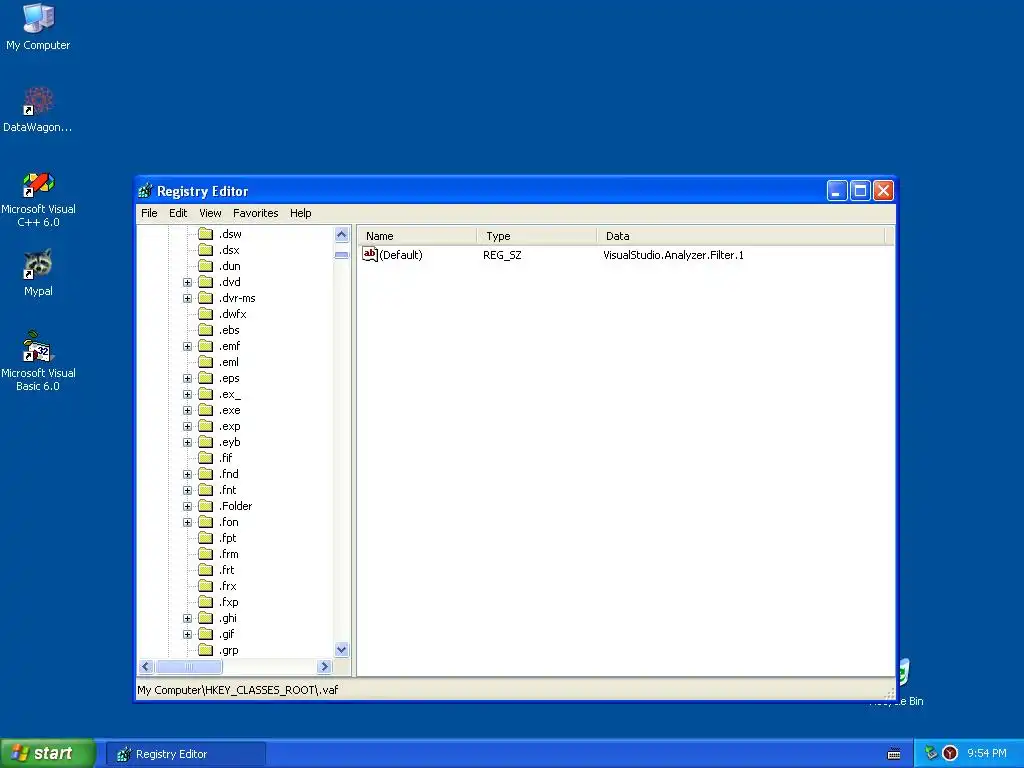The height and width of the screenshot is (768, 1024).
Task: Click tree scrollbar up arrow
Action: pyautogui.click(x=342, y=234)
